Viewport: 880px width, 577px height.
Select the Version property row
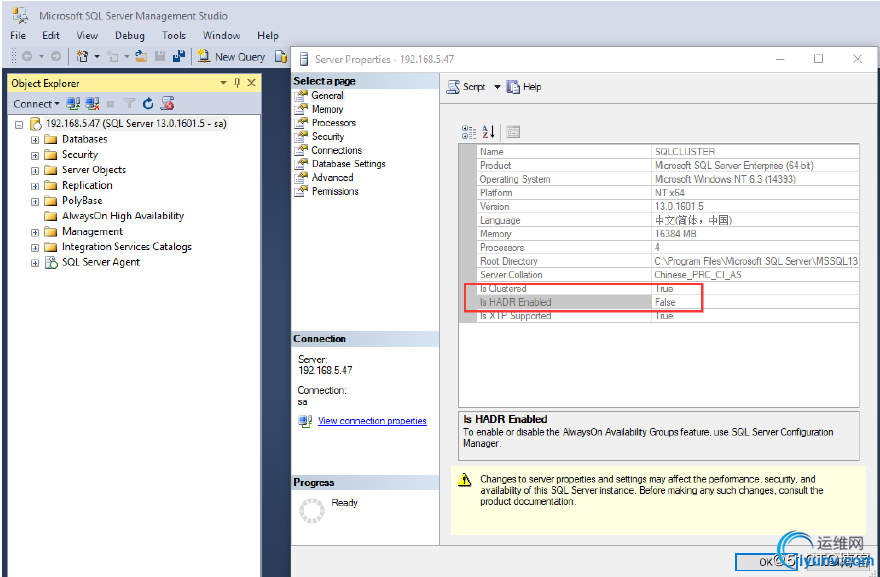click(x=668, y=207)
